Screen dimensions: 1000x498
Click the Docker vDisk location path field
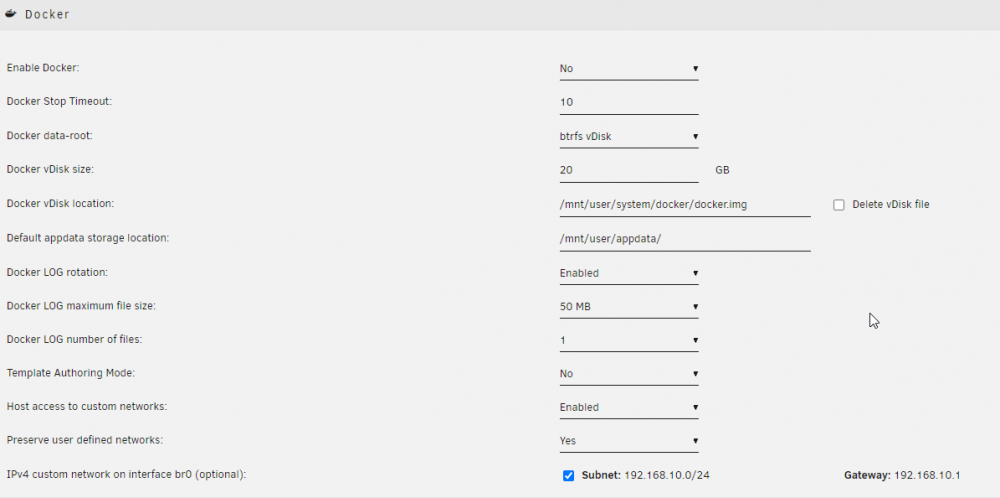(685, 205)
